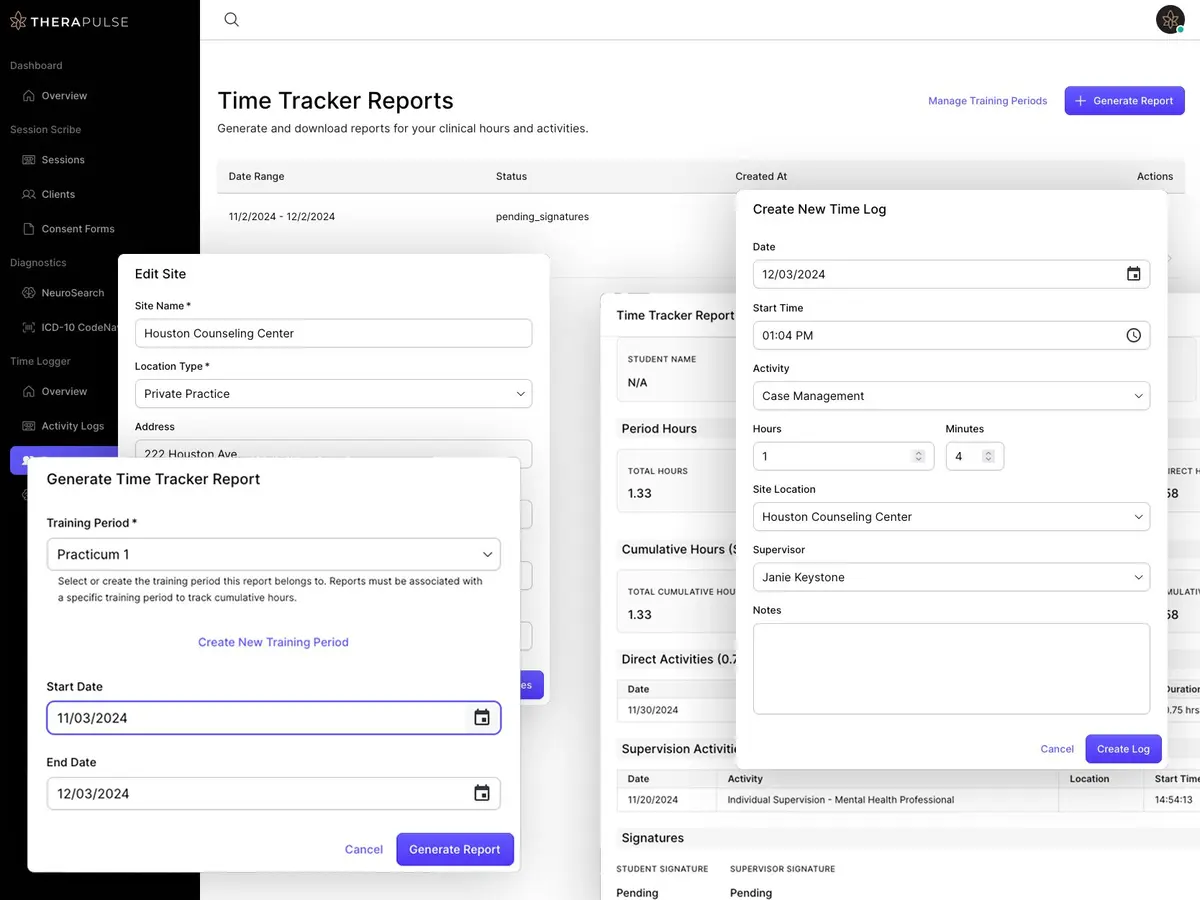Open Training Period dropdown Practicum 1
The width and height of the screenshot is (1200, 900).
273,554
